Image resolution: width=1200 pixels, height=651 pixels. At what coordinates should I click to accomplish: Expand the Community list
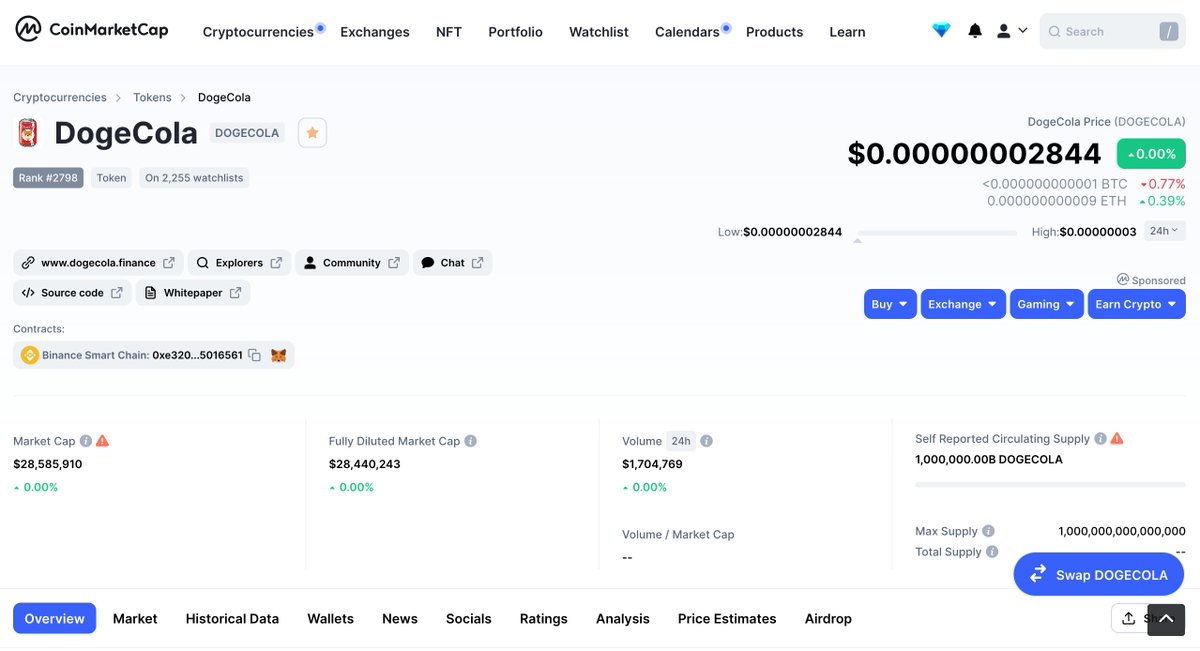pyautogui.click(x=352, y=263)
